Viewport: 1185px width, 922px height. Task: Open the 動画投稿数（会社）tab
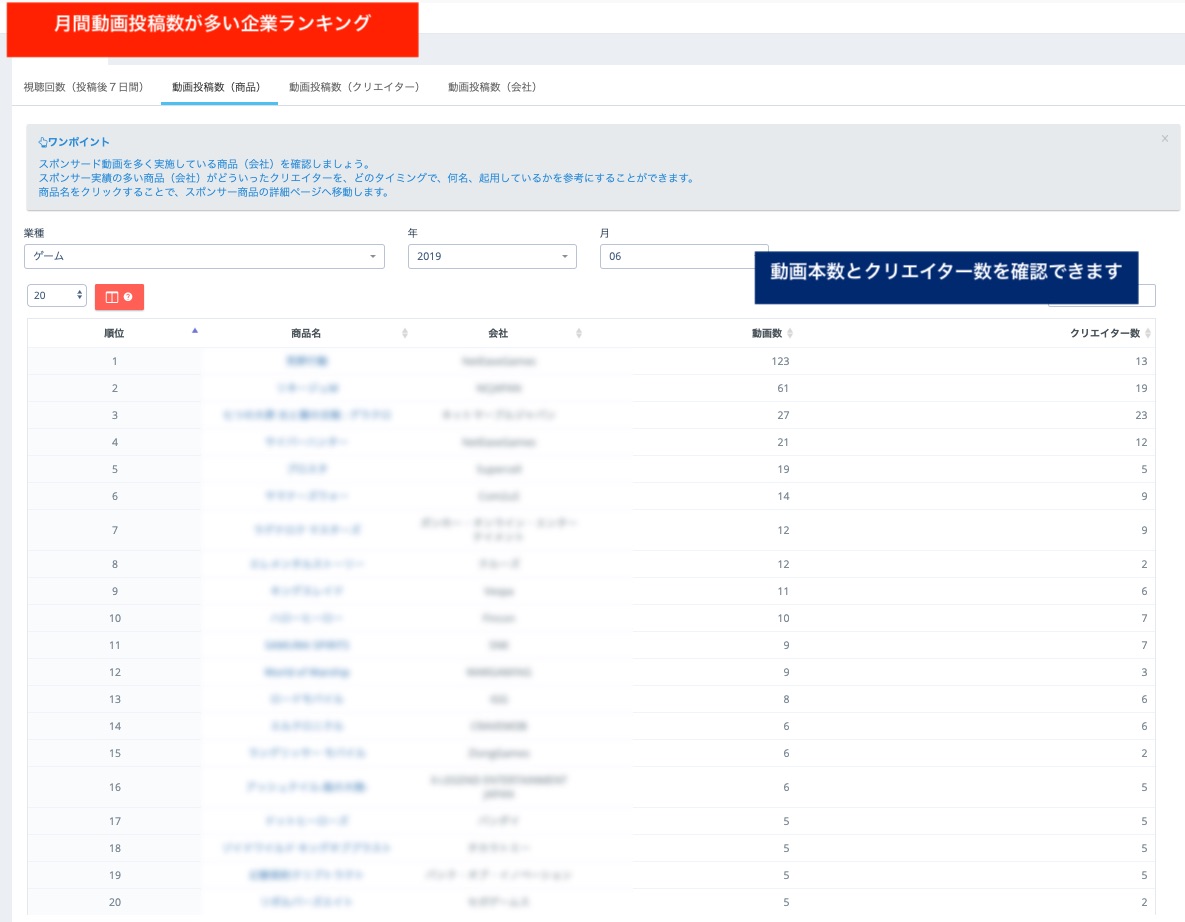click(x=492, y=87)
